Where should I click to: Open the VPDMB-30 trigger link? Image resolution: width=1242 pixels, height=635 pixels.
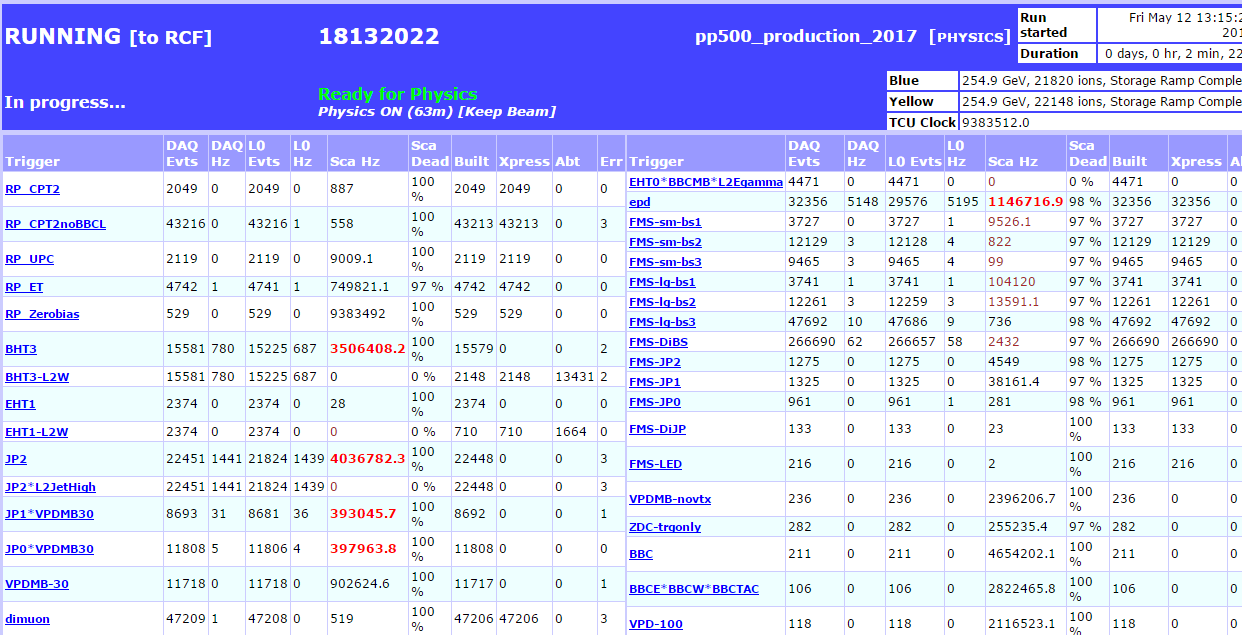tap(37, 584)
